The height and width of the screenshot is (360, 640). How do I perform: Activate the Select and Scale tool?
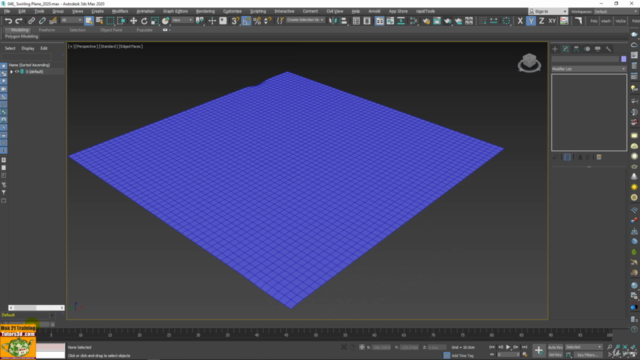(155, 21)
